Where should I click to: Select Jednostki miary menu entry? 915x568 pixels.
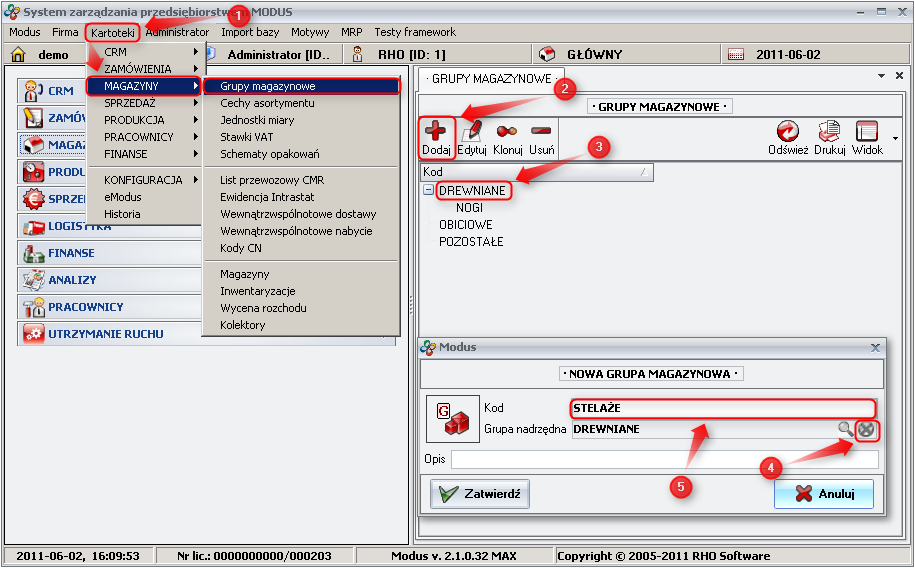(x=301, y=120)
